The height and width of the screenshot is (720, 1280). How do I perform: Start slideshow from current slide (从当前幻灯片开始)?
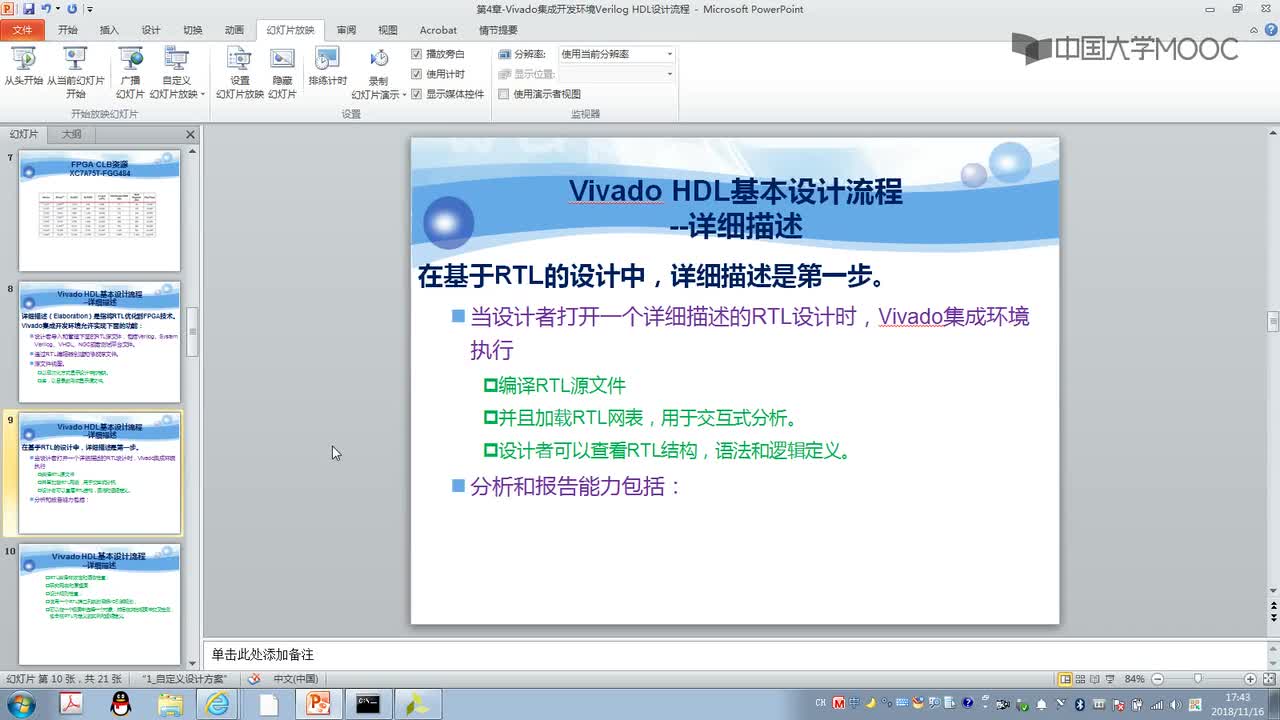pos(76,72)
